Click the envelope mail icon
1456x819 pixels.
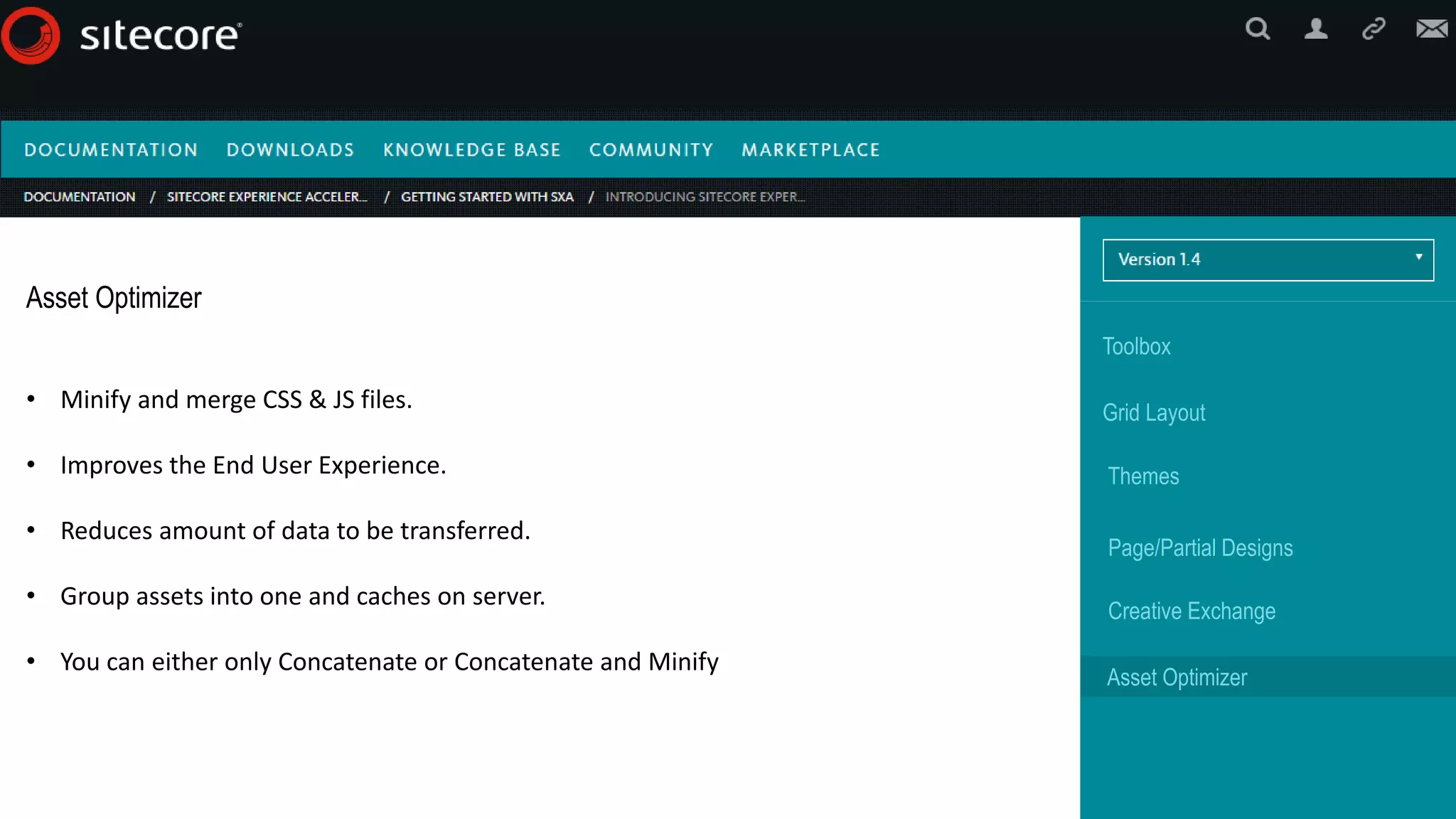tap(1431, 29)
